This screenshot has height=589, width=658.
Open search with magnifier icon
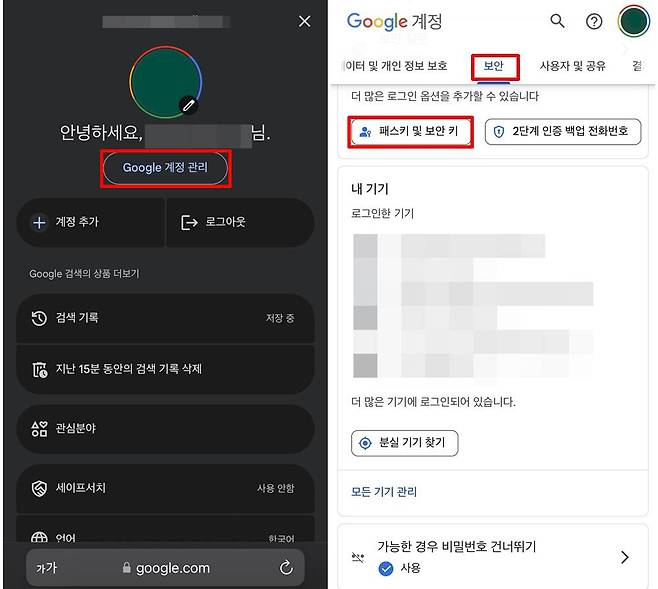pos(557,21)
